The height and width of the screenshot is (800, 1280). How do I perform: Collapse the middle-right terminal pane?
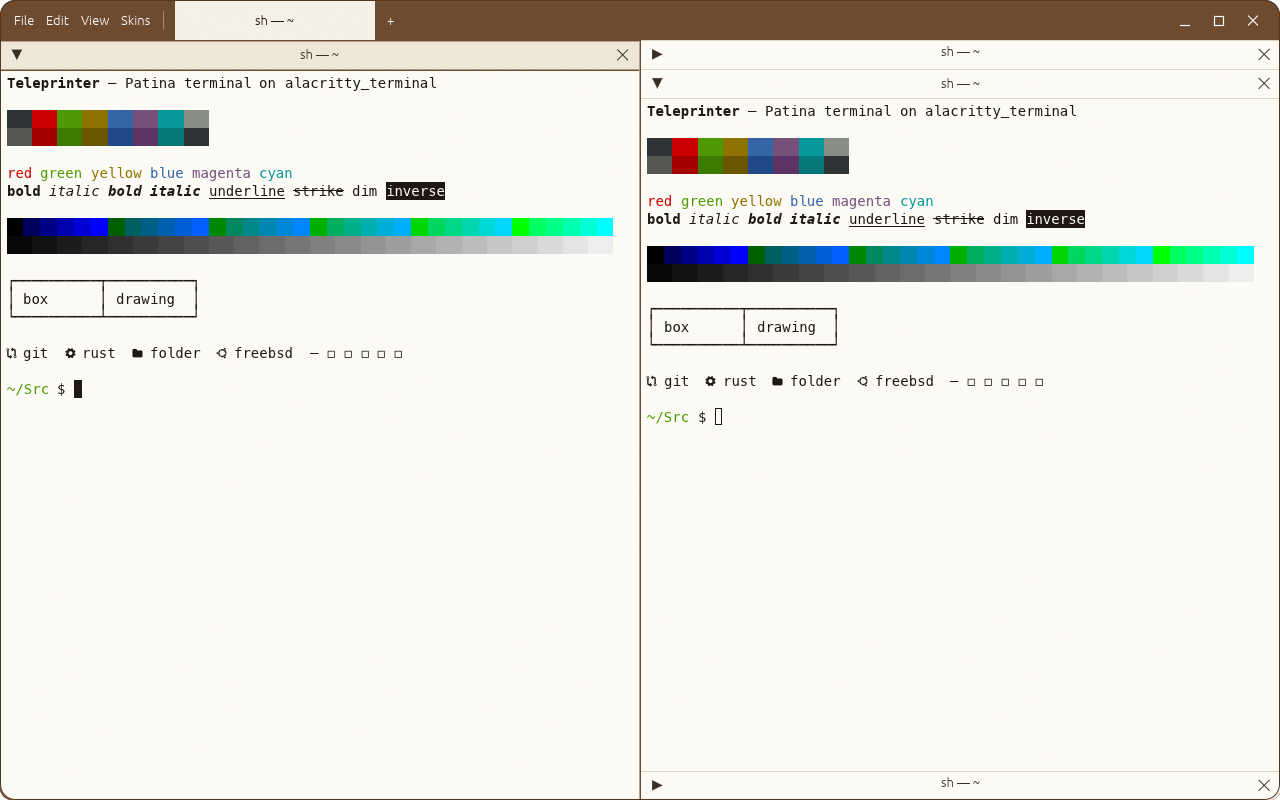pyautogui.click(x=657, y=83)
